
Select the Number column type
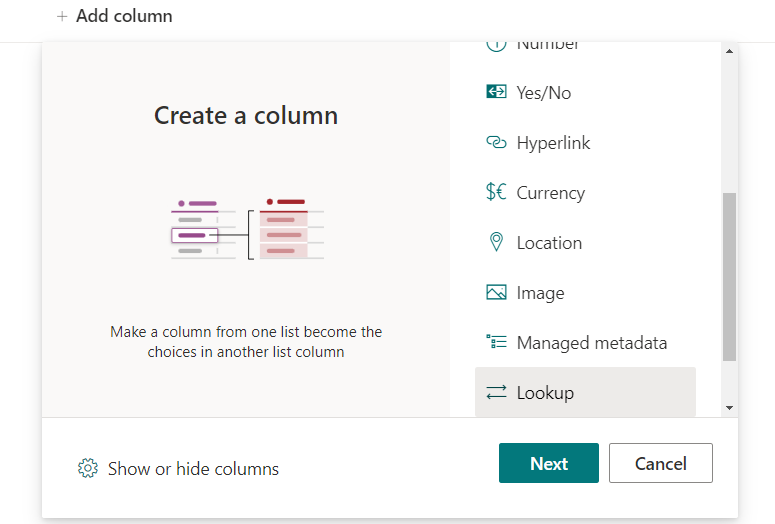point(548,46)
